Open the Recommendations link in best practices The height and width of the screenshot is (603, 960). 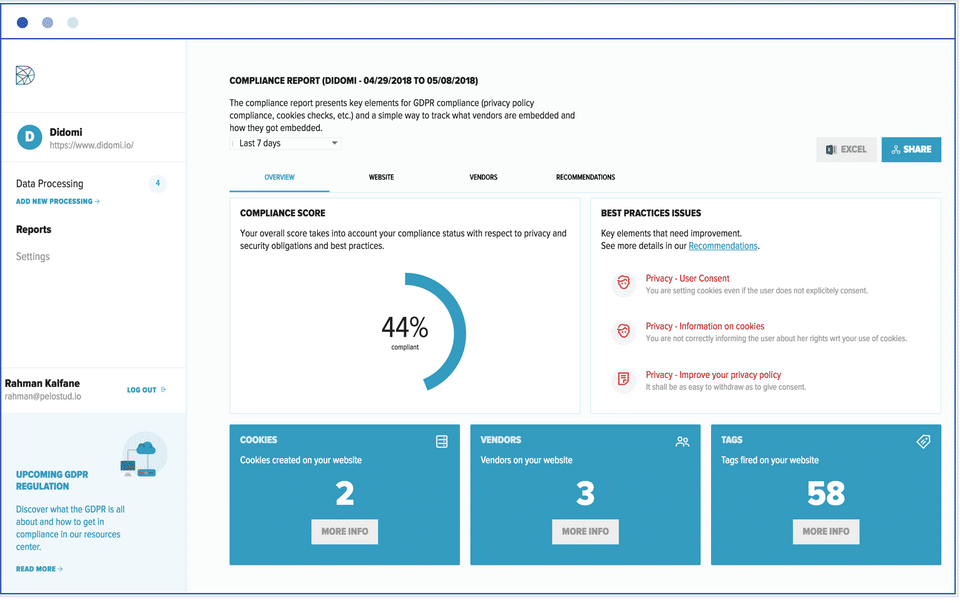point(722,246)
